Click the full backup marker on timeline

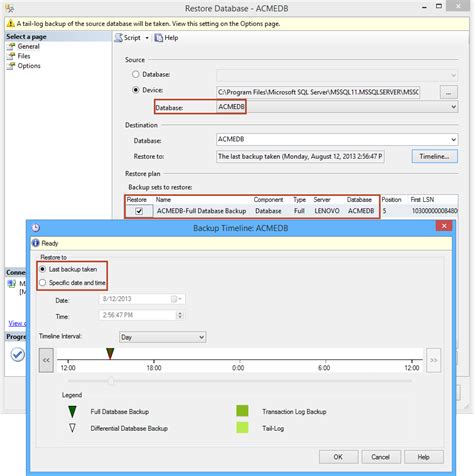click(x=110, y=354)
